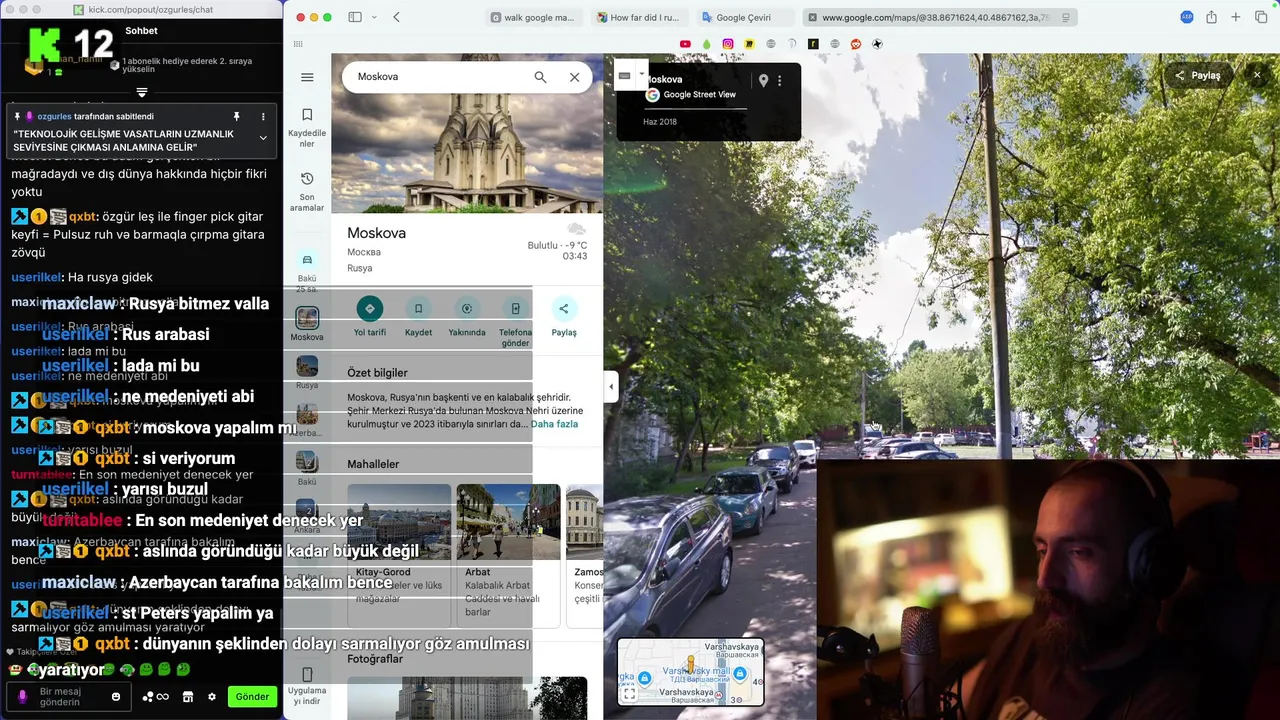Open the three-dot menu in Street View card
The image size is (1280, 720).
(780, 81)
